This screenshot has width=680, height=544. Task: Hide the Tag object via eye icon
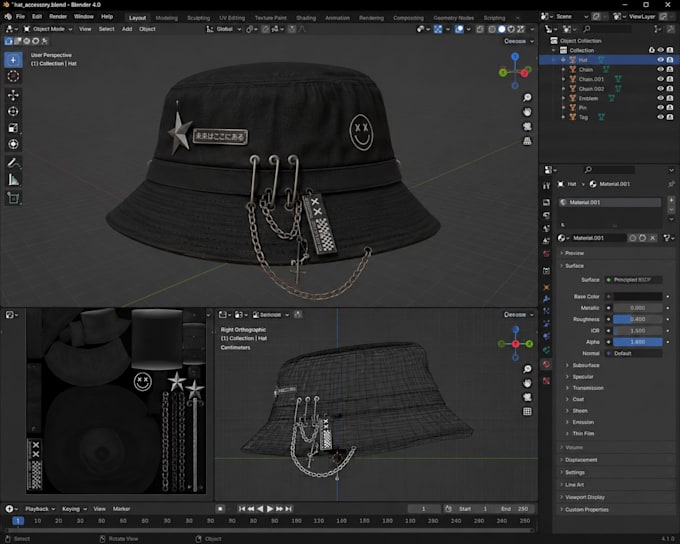[660, 117]
